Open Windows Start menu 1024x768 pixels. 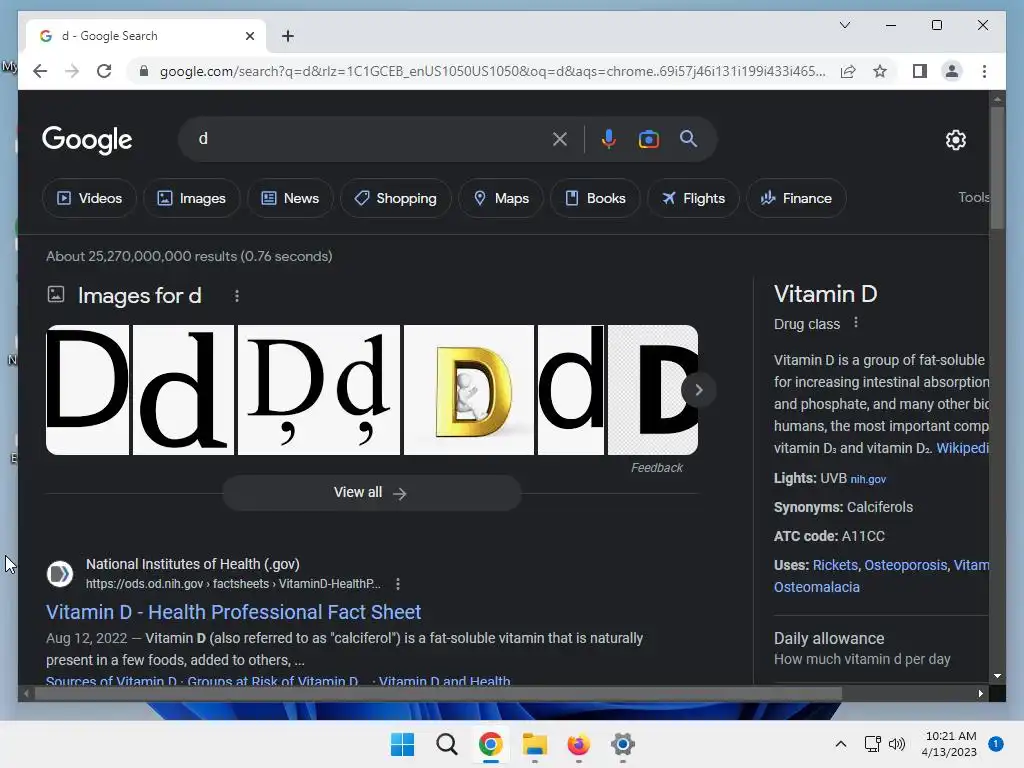coord(402,744)
